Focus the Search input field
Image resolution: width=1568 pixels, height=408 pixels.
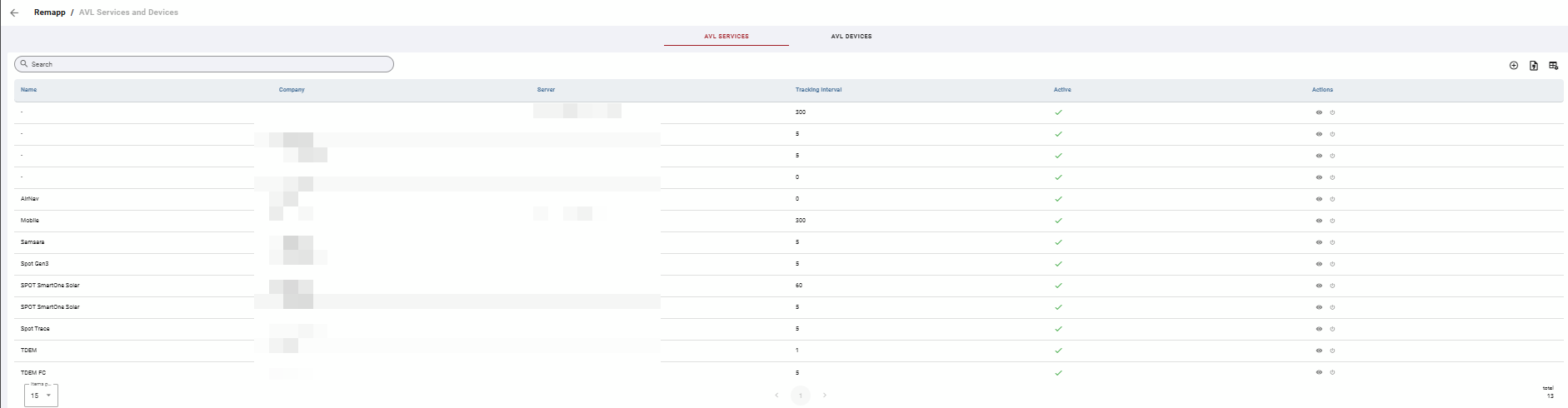pos(204,64)
